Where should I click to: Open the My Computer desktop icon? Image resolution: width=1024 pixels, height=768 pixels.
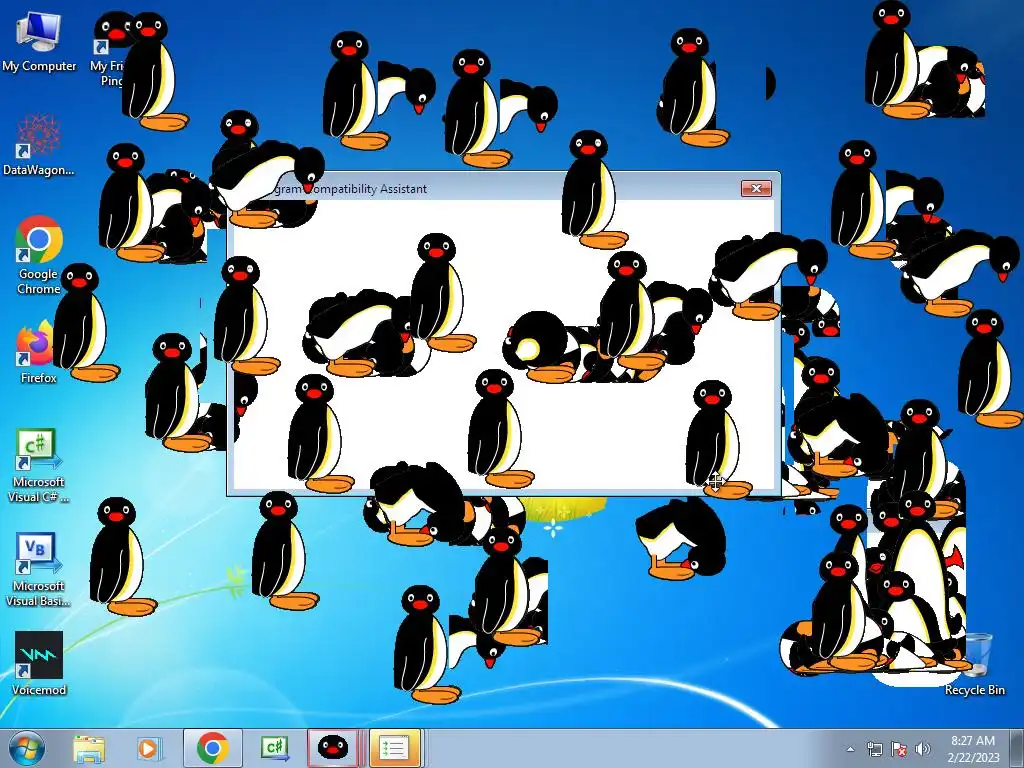[39, 42]
